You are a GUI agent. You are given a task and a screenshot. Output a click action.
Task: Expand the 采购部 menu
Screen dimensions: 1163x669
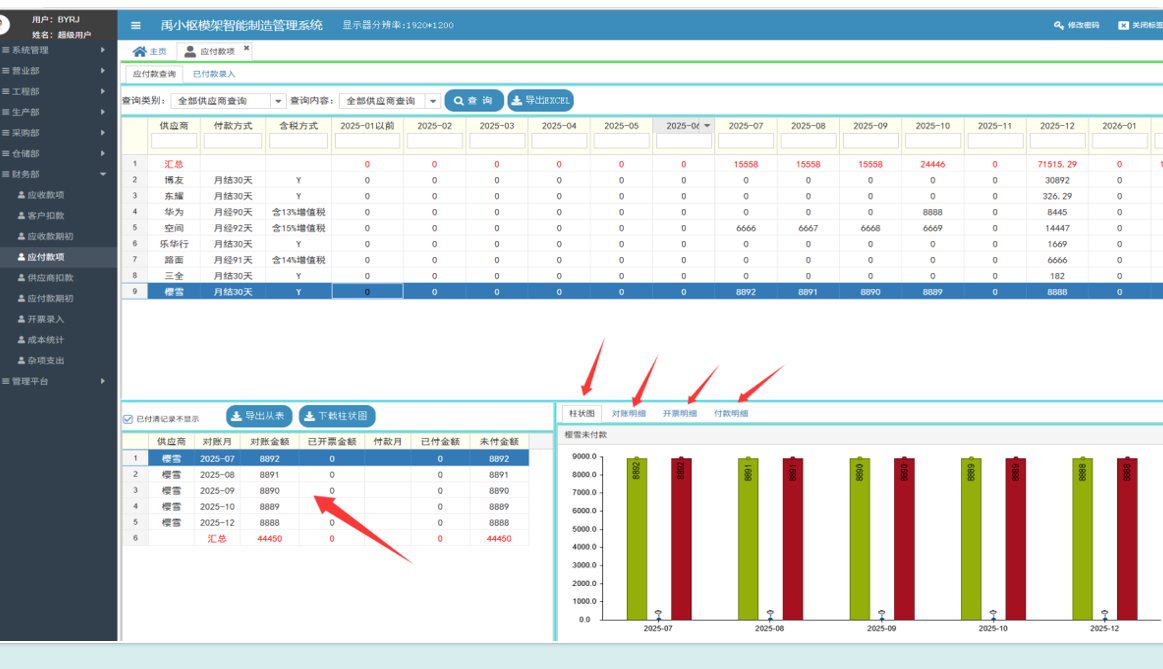pos(59,134)
